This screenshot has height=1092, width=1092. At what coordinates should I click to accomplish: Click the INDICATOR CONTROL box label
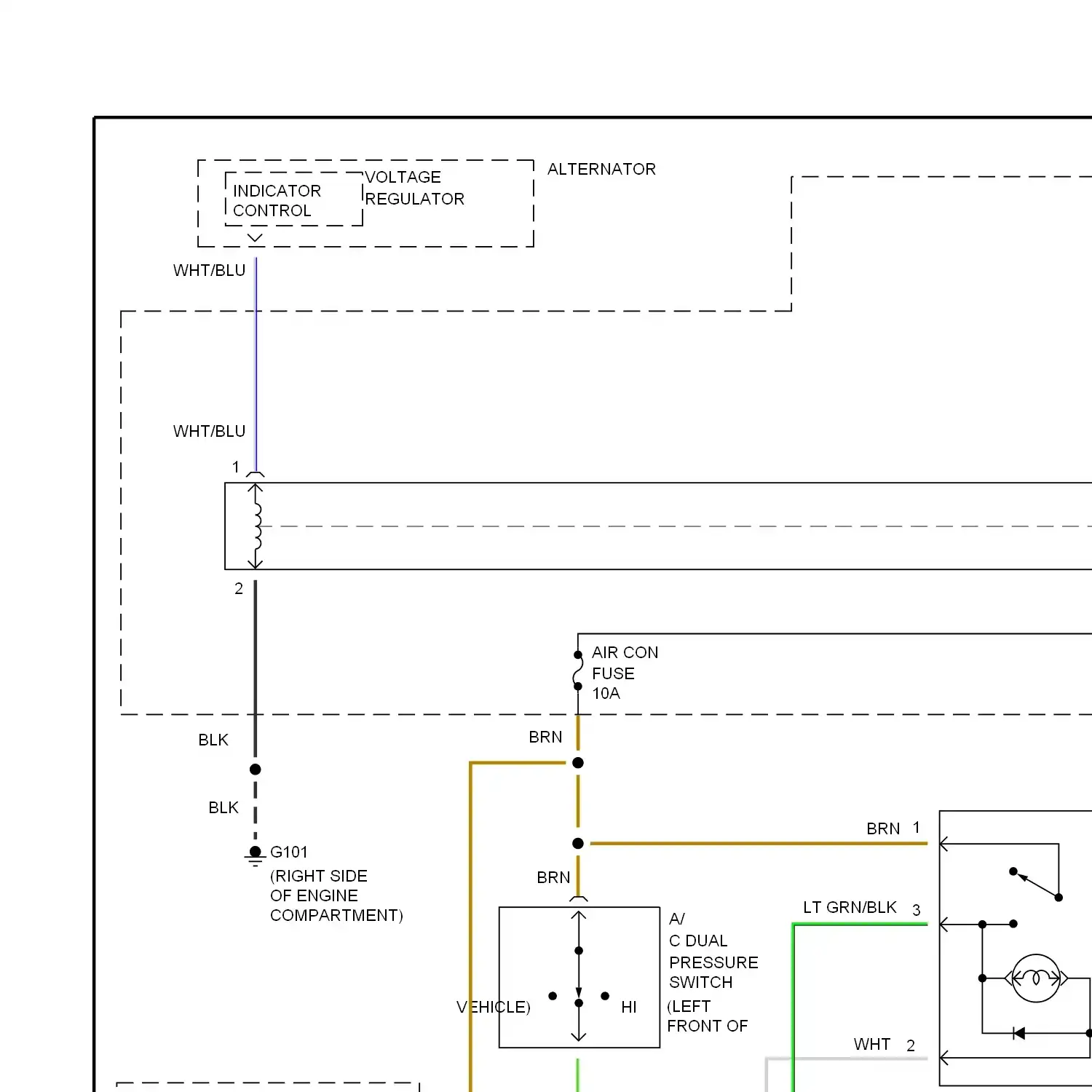tap(277, 200)
